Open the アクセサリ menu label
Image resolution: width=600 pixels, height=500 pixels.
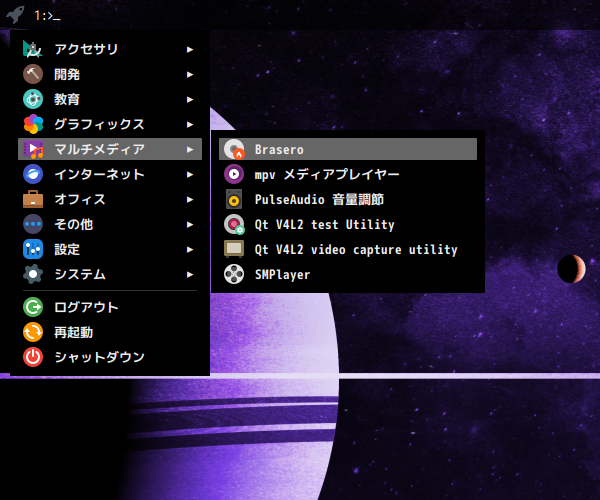pos(86,49)
